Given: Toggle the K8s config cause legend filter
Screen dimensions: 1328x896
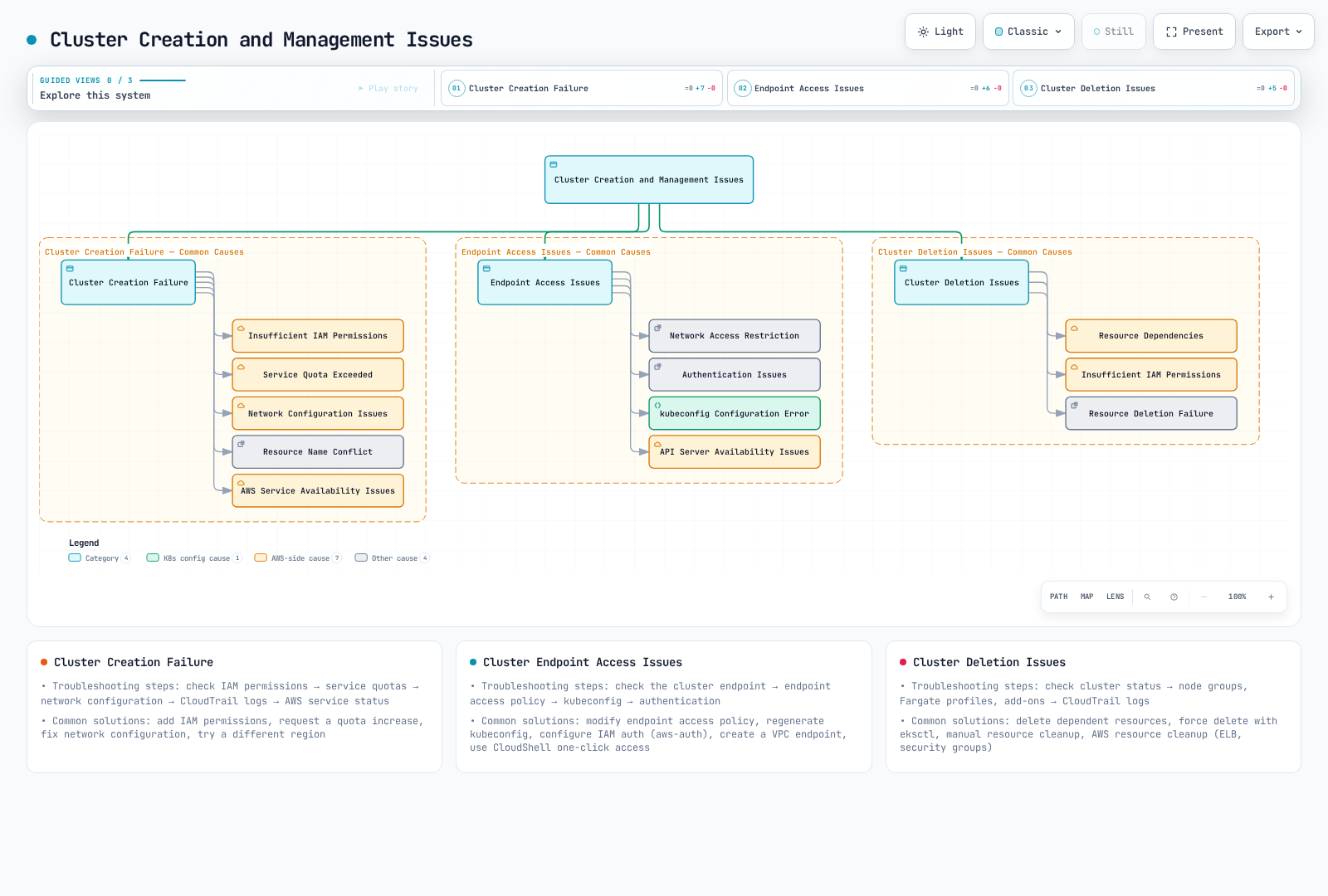Looking at the screenshot, I should (194, 558).
